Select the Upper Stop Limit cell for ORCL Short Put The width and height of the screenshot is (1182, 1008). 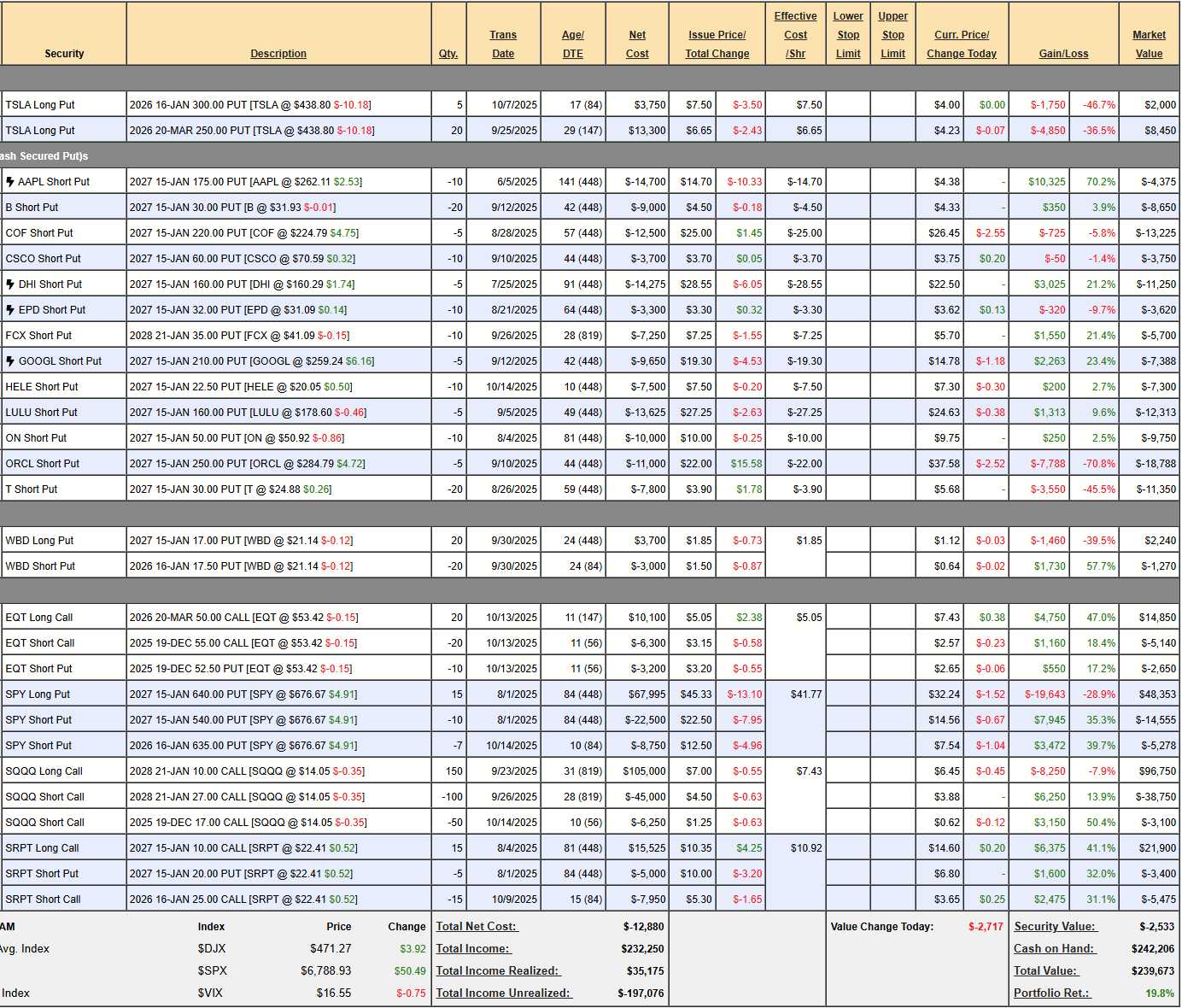click(x=892, y=464)
